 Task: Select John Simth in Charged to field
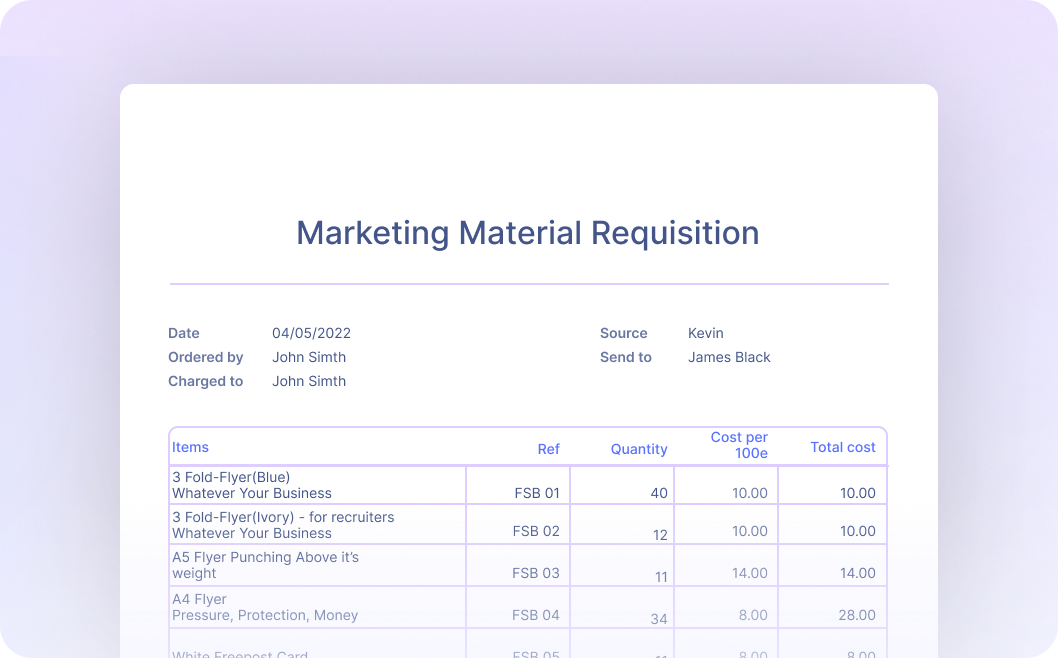tap(309, 381)
